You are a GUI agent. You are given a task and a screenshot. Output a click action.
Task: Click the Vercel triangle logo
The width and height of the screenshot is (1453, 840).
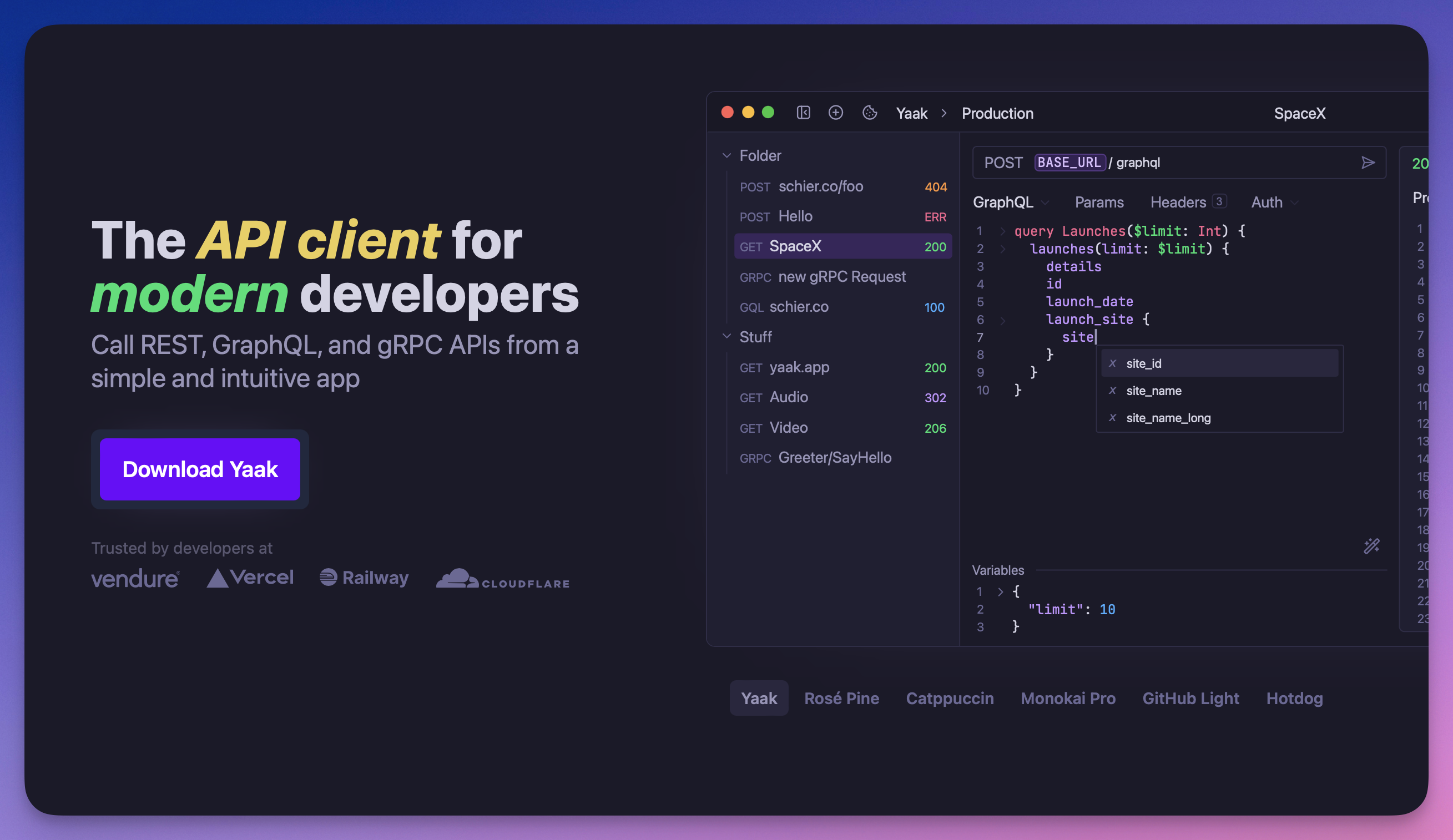218,578
